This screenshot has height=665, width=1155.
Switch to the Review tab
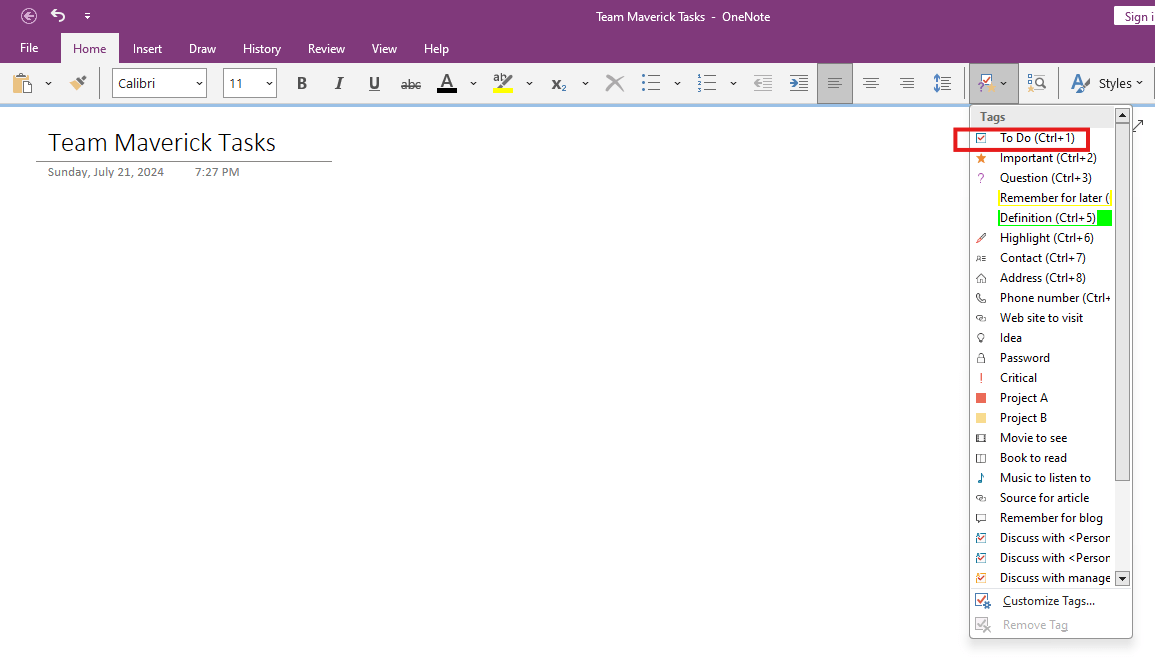(326, 49)
